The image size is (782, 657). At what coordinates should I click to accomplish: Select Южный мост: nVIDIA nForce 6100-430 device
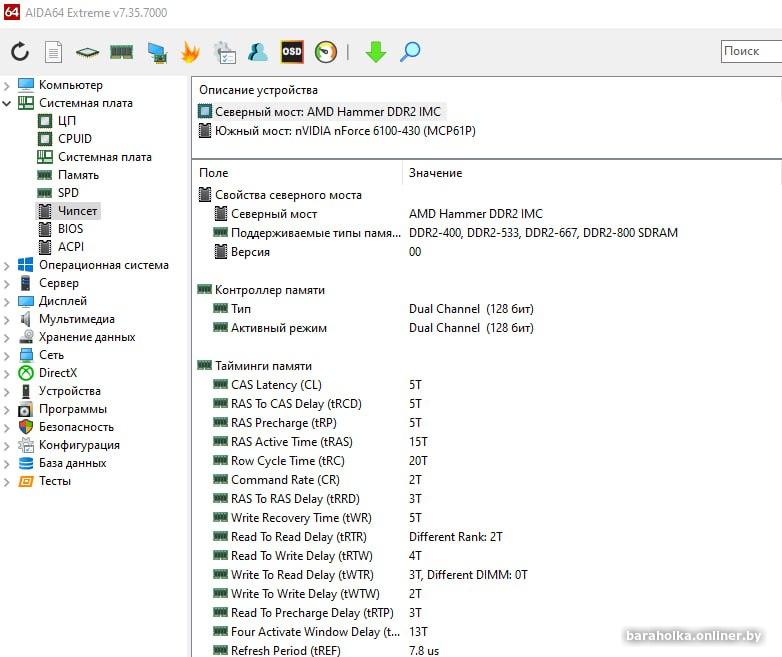click(345, 131)
